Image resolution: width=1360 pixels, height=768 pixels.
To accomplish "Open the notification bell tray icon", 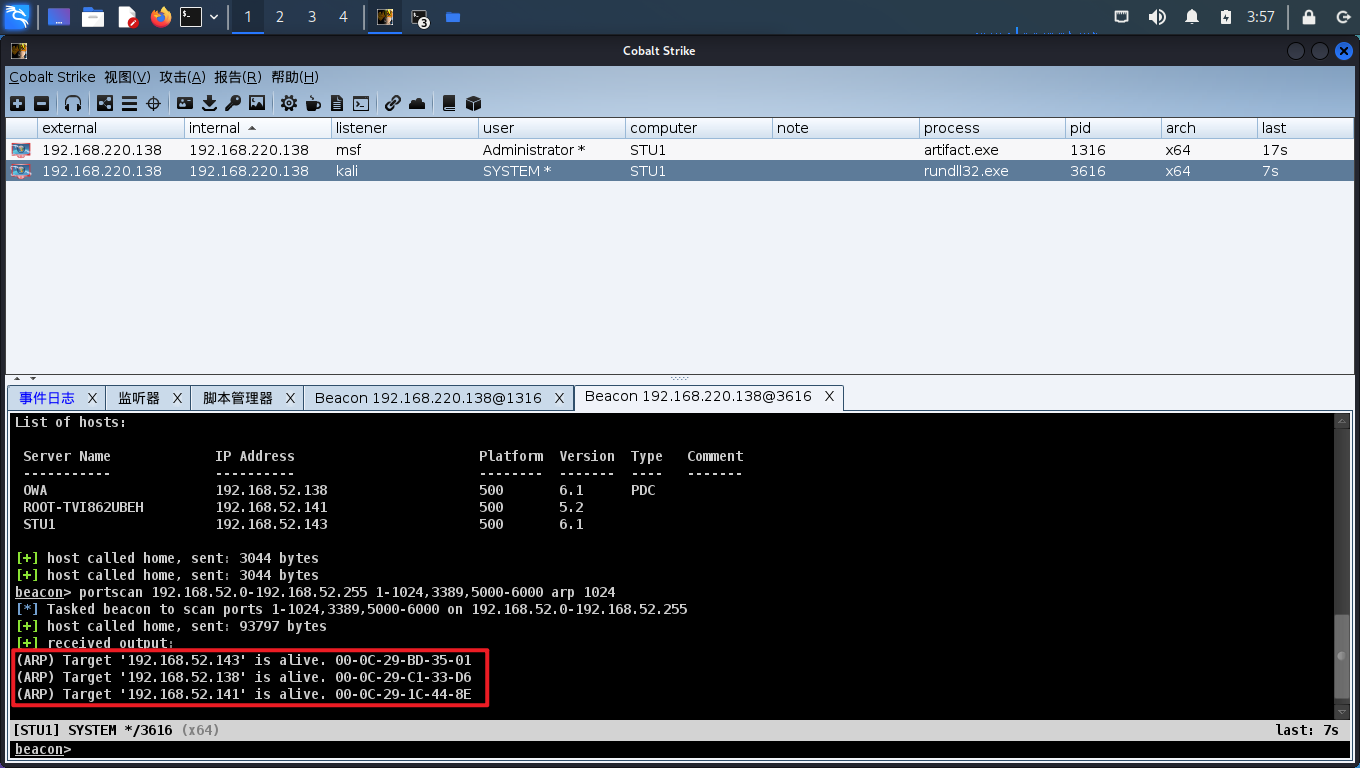I will [x=1192, y=17].
